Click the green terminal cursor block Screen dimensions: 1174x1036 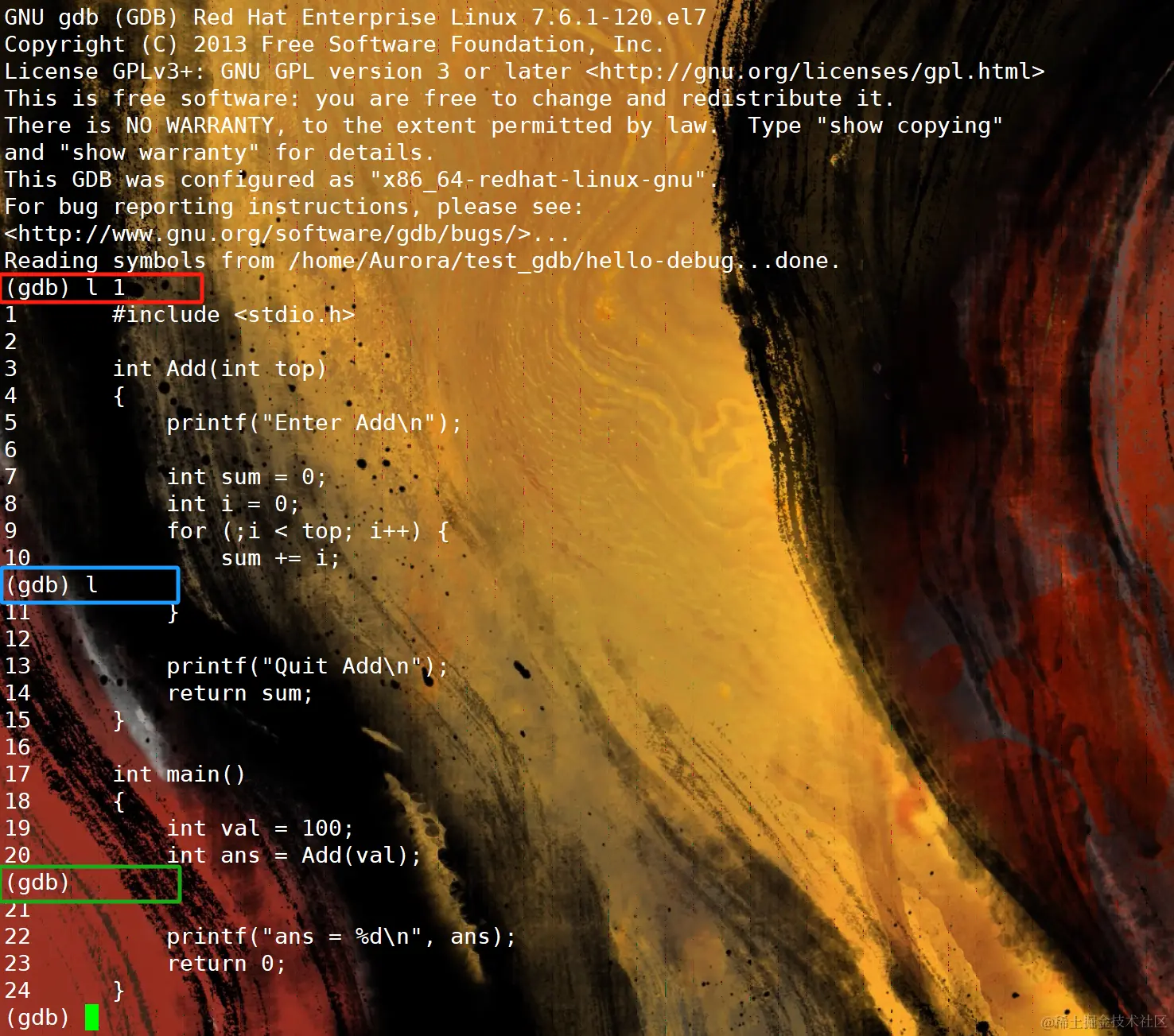tap(92, 1018)
